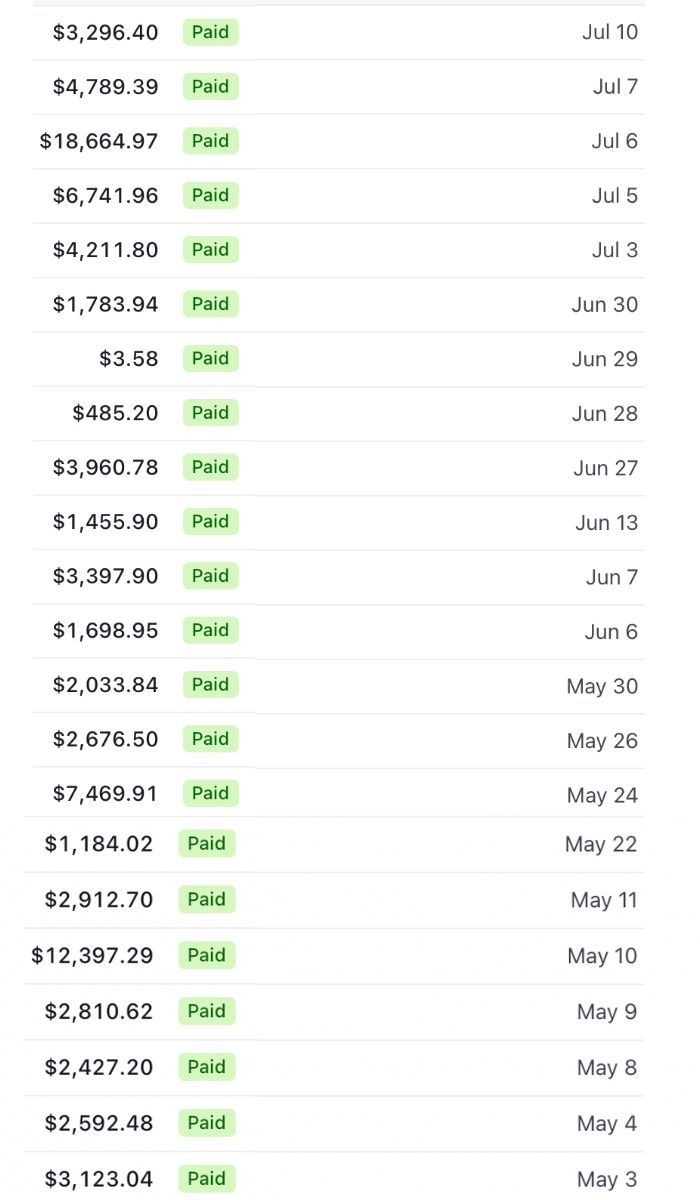The image size is (700, 1200).
Task: Click the $3,296.40 payout amount
Action: (x=105, y=32)
